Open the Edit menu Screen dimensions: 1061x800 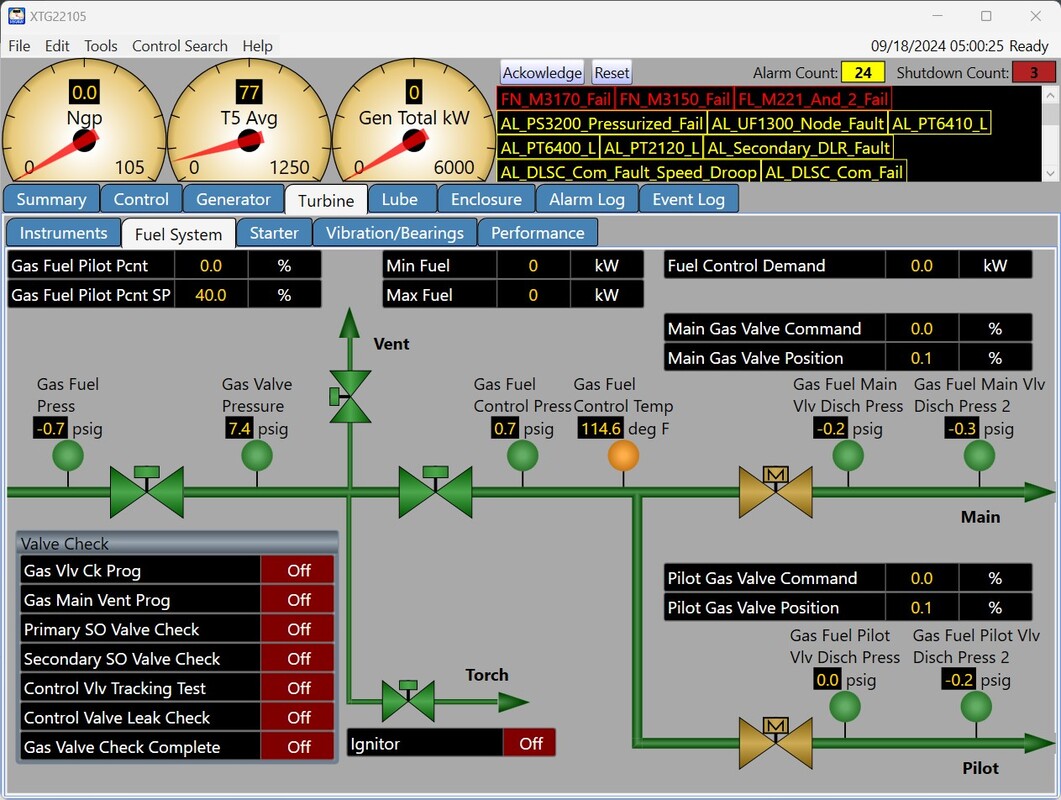point(57,46)
